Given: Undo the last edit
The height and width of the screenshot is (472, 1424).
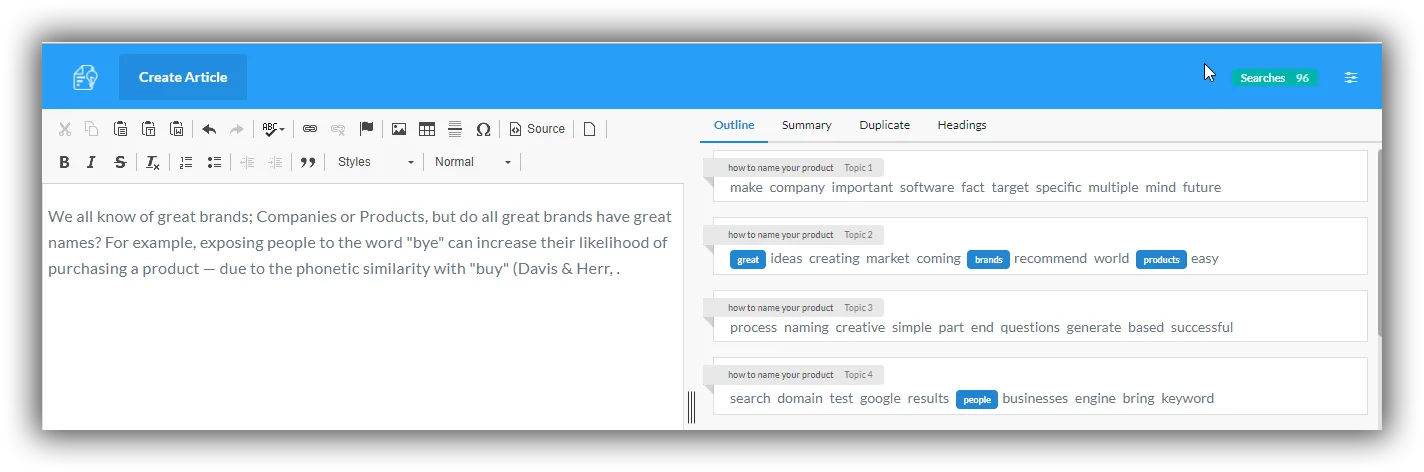Looking at the screenshot, I should [209, 129].
